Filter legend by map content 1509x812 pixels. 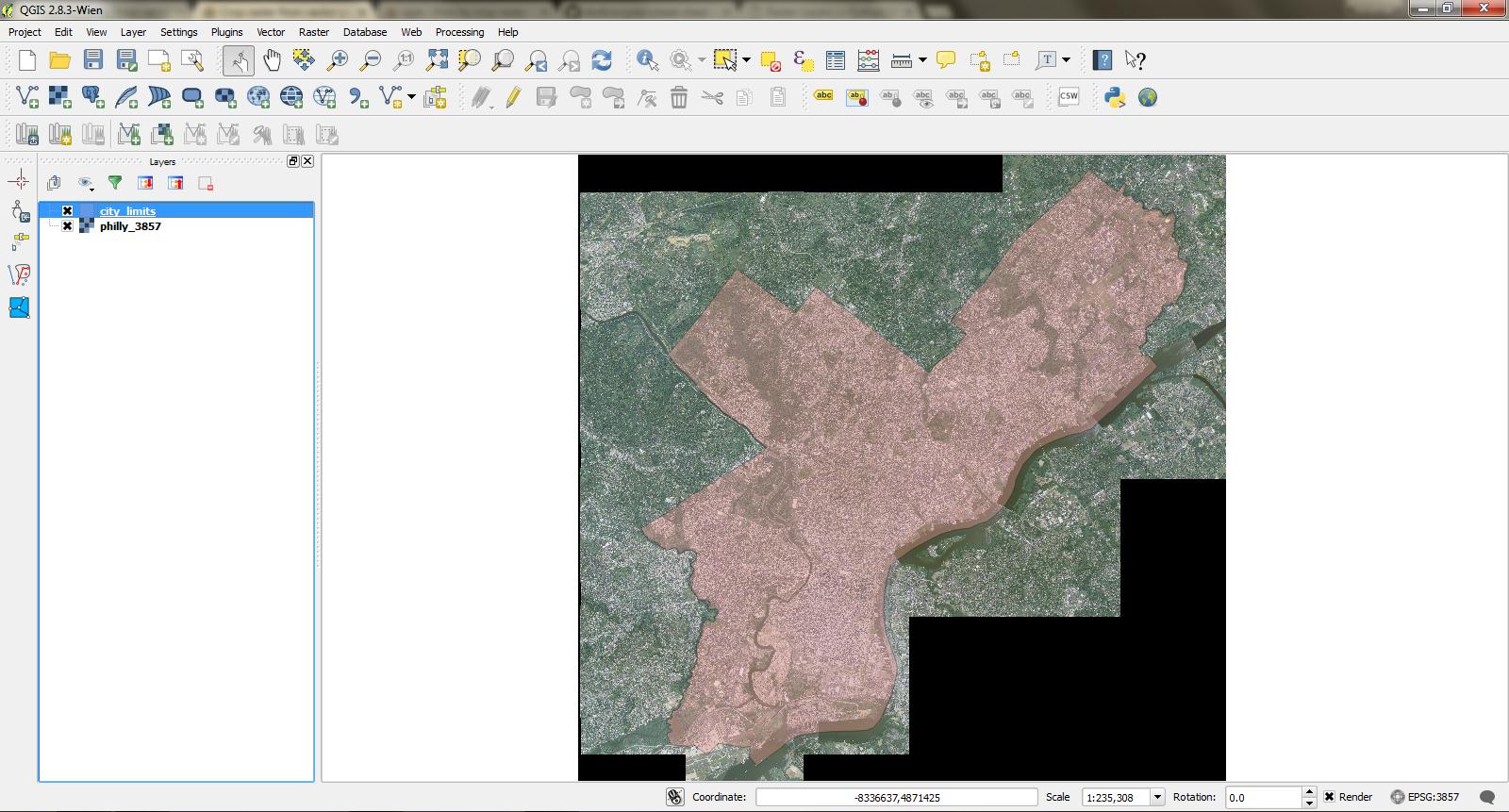point(115,183)
